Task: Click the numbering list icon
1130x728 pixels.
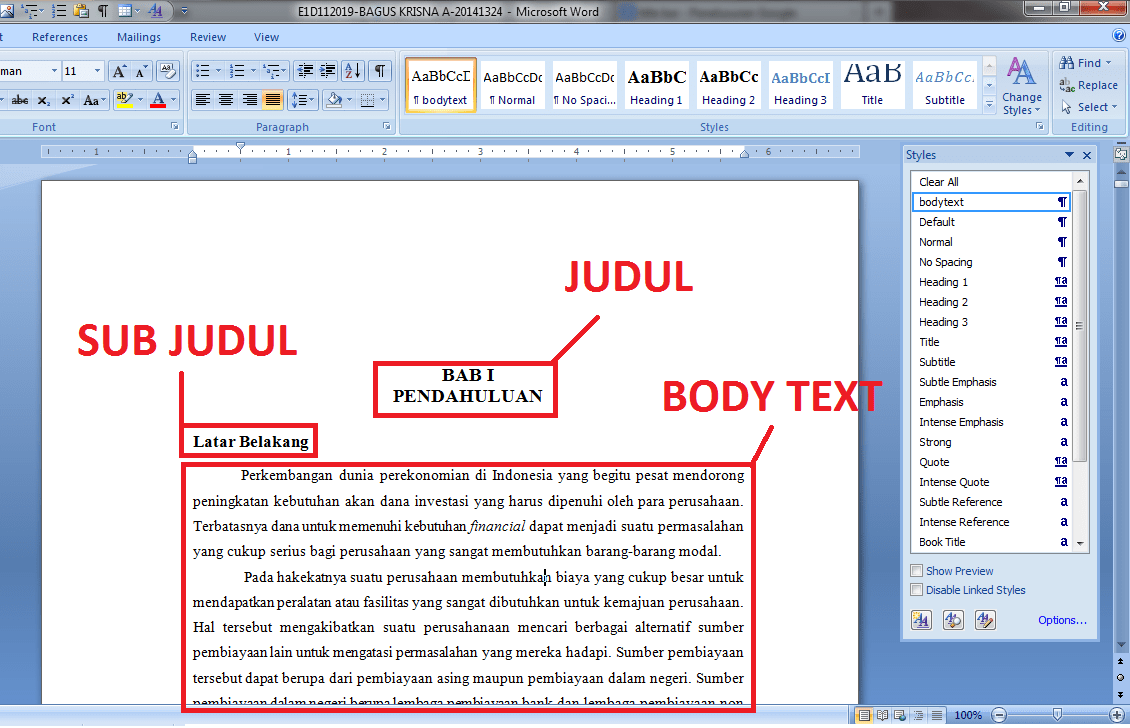Action: 236,71
